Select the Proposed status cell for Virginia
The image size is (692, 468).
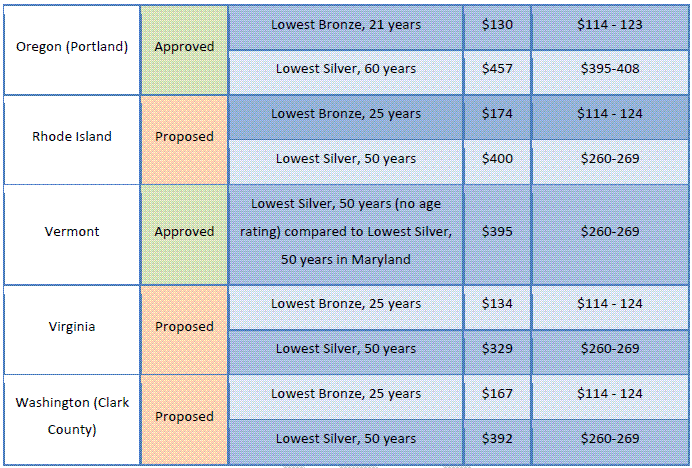pyautogui.click(x=184, y=330)
